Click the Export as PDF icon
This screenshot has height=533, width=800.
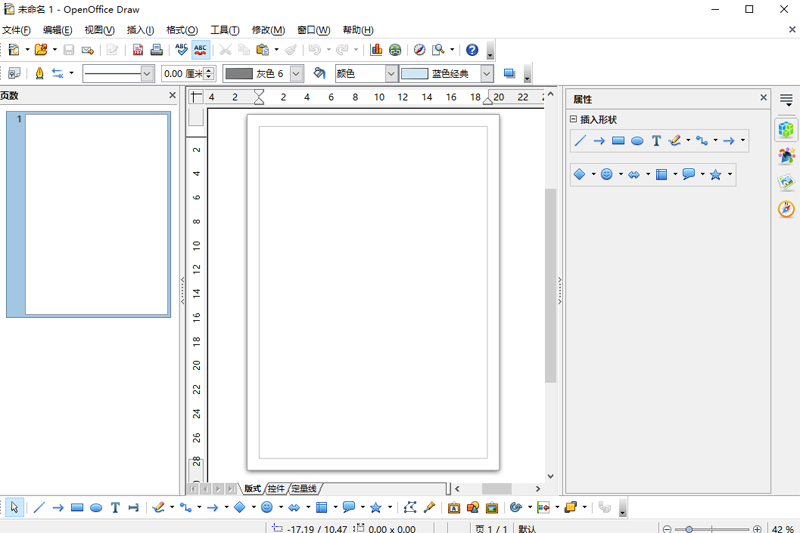click(138, 49)
